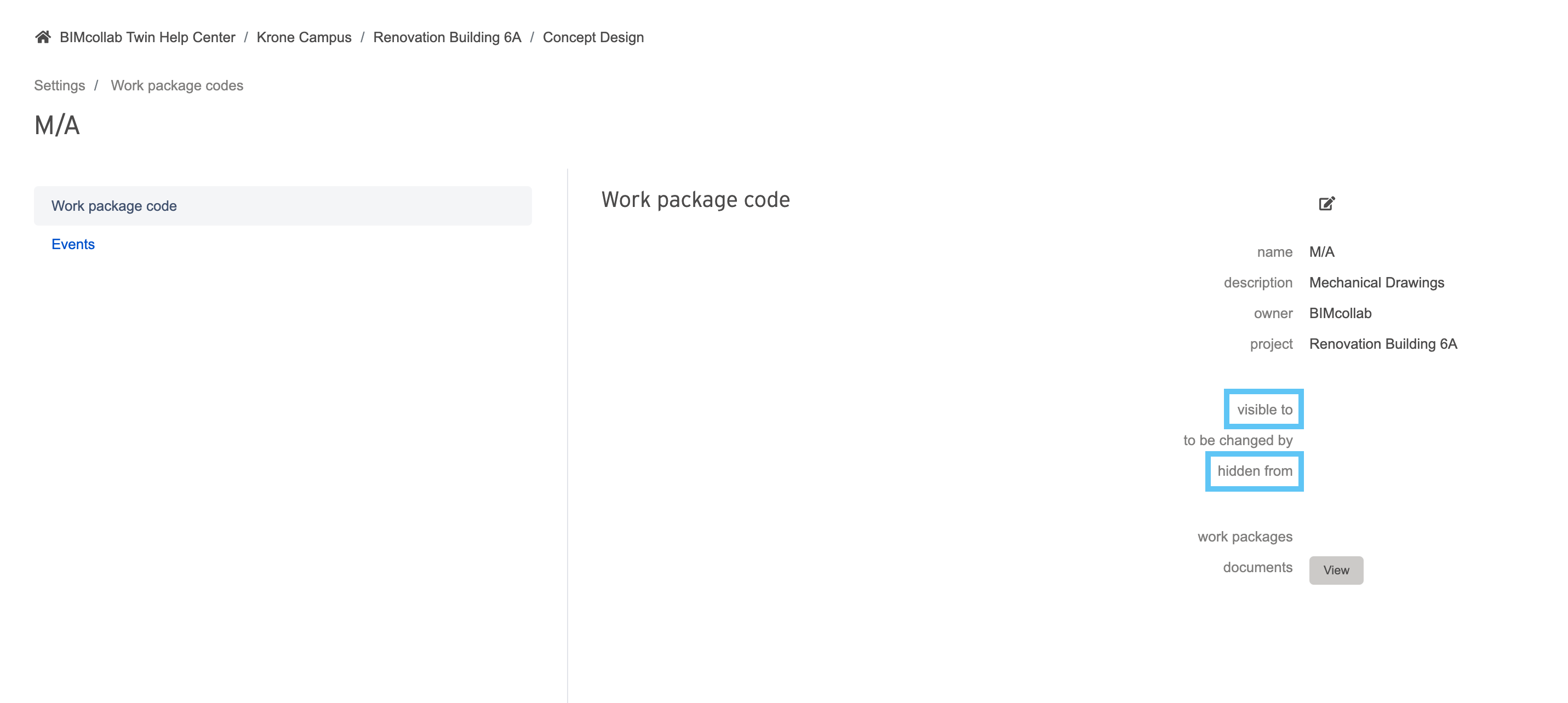Click the M/A page title
The image size is (1568, 703).
(57, 125)
